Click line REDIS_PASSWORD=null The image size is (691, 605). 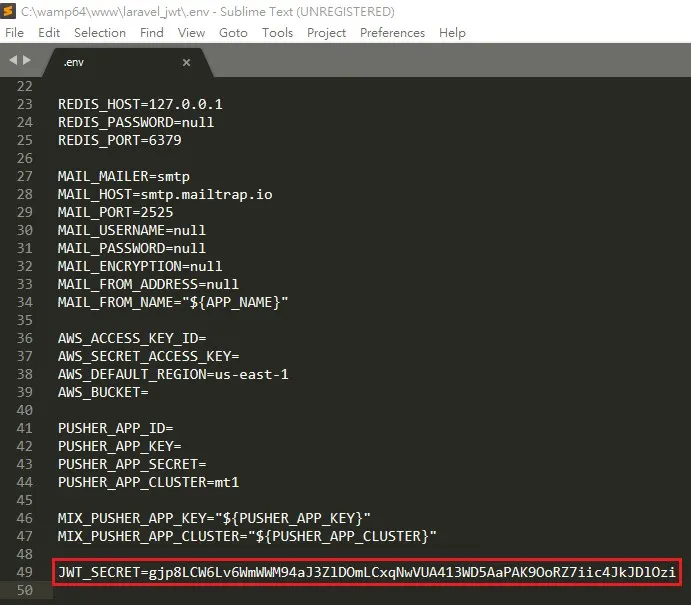pos(136,122)
